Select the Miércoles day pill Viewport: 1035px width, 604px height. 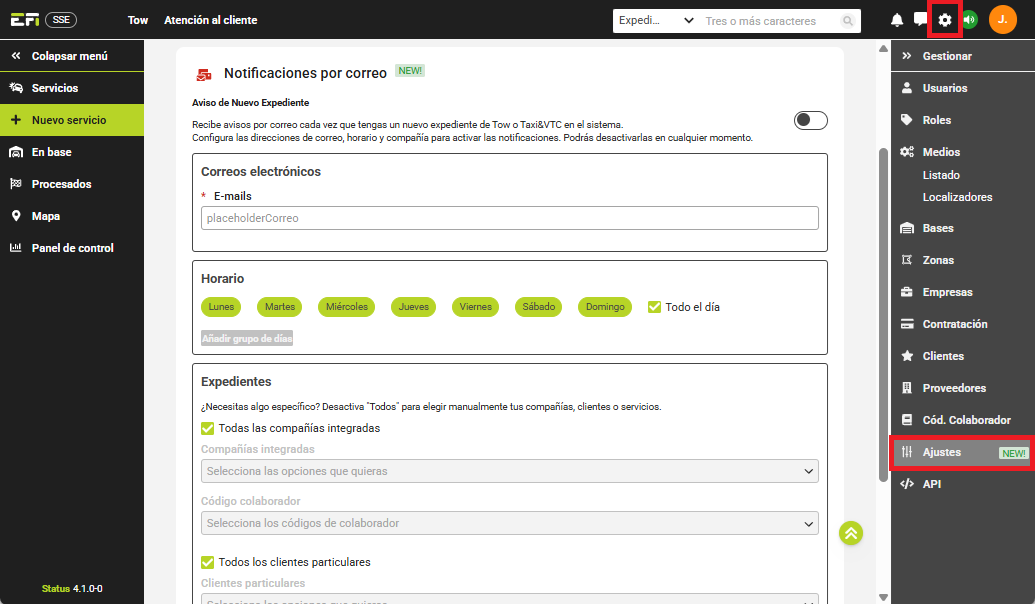(346, 307)
